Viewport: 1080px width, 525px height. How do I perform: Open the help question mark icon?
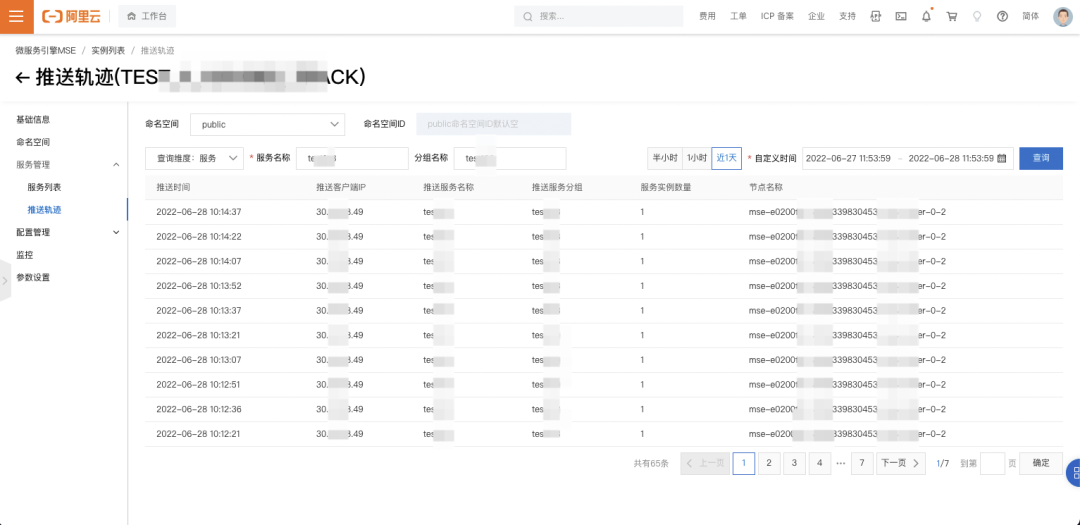coord(1002,17)
